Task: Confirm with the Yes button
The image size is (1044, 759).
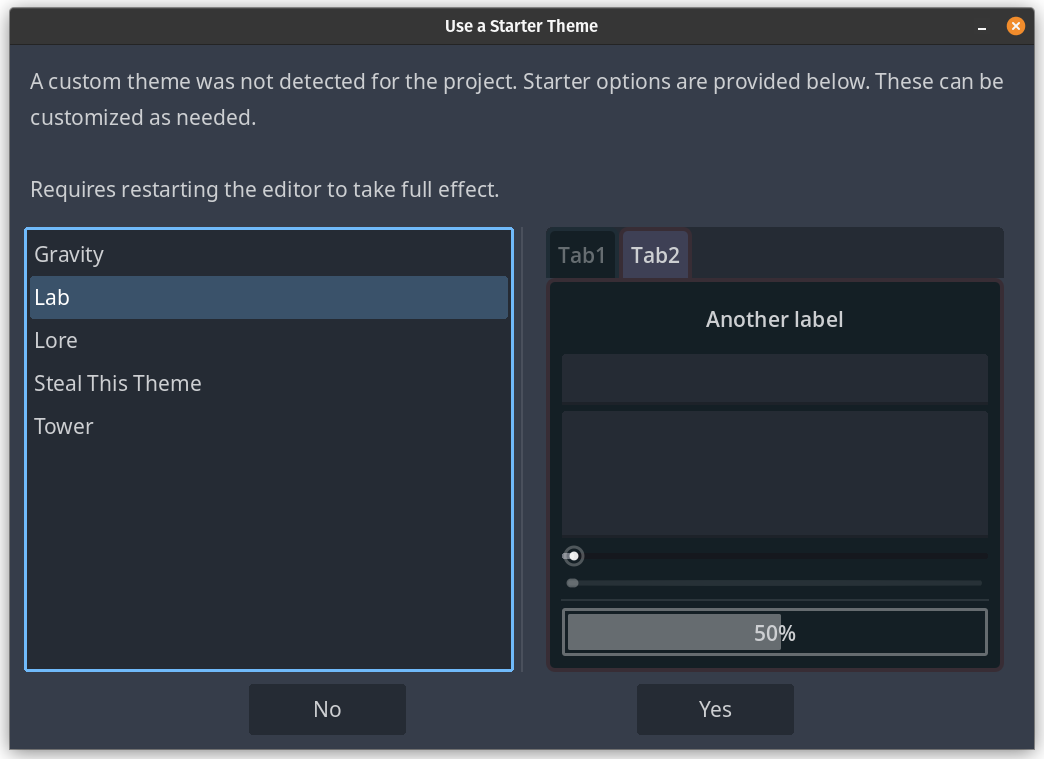Action: pyautogui.click(x=715, y=709)
